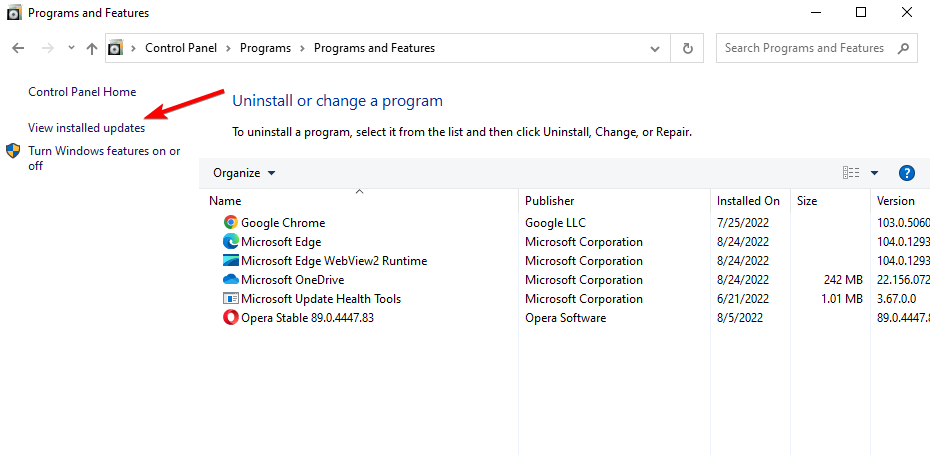Click Programs and Features breadcrumb

tap(374, 48)
